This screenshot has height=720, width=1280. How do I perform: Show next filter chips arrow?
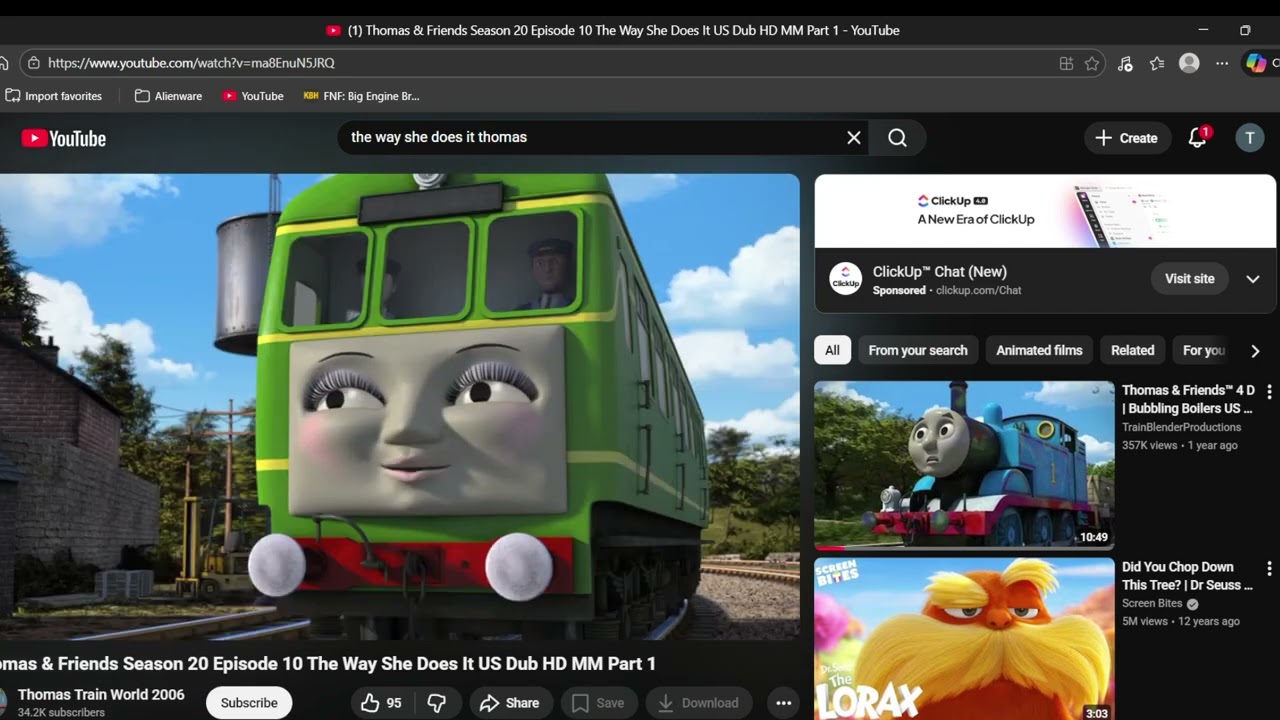click(x=1255, y=351)
